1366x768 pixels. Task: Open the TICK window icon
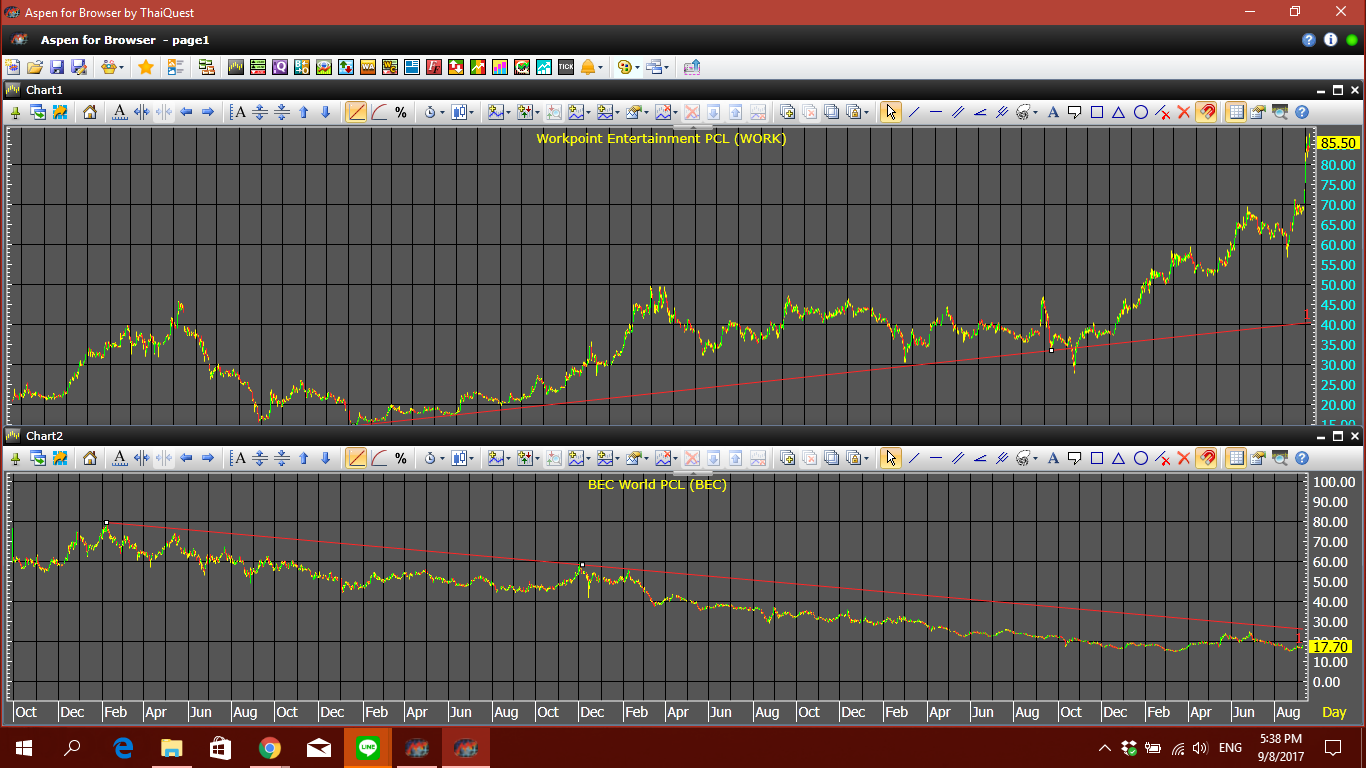pos(566,67)
